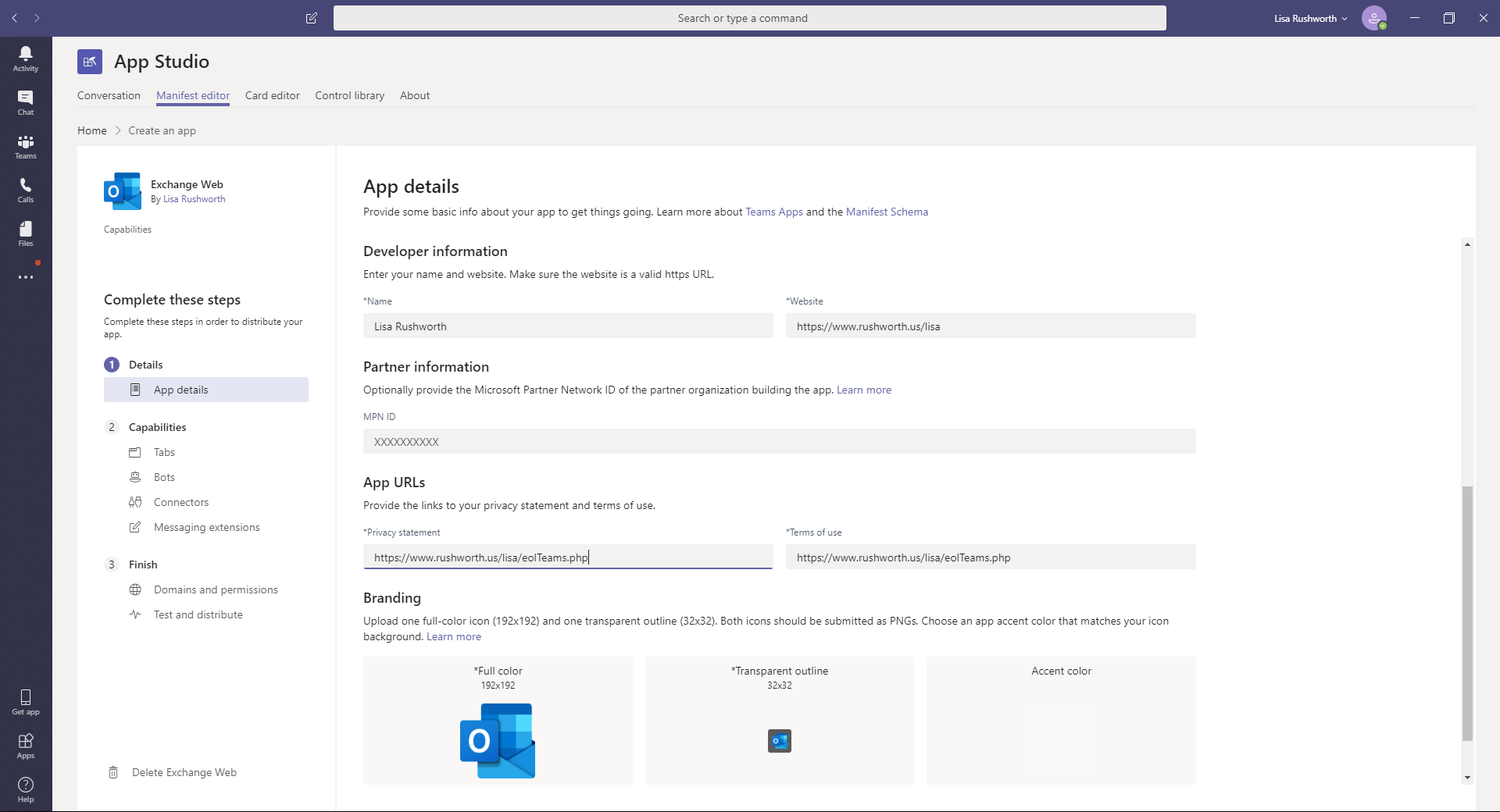1500x812 pixels.
Task: Click the forward navigation arrow
Action: pos(37,18)
